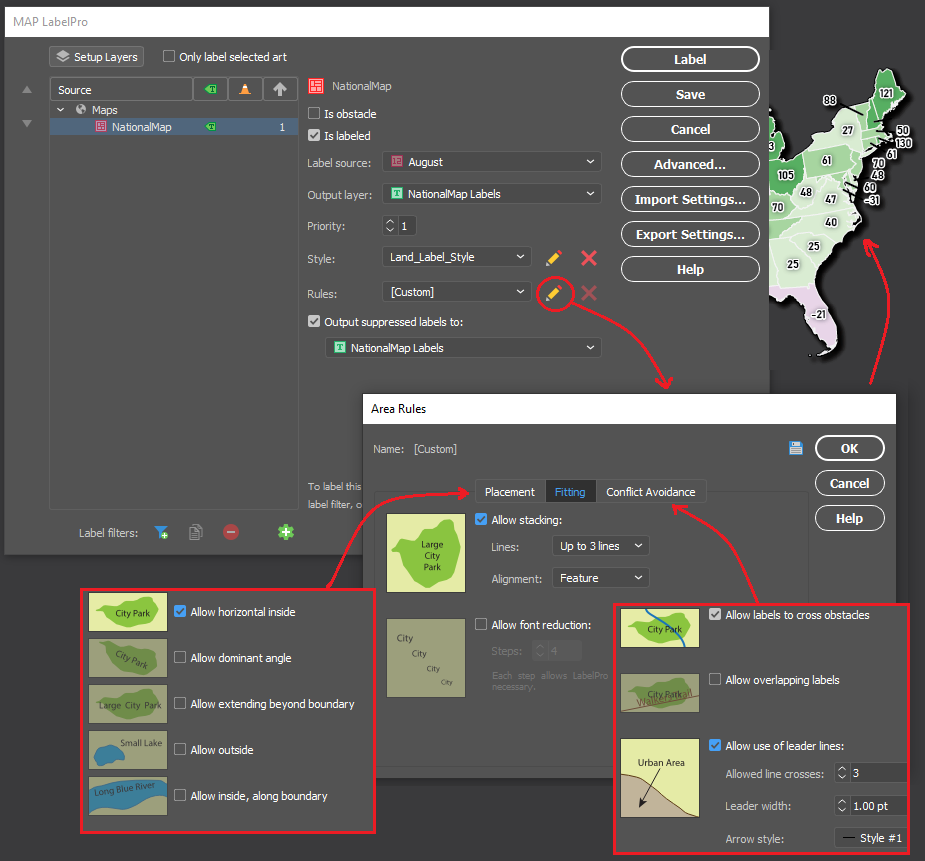Click the obstacle cone column header icon

coord(245,90)
